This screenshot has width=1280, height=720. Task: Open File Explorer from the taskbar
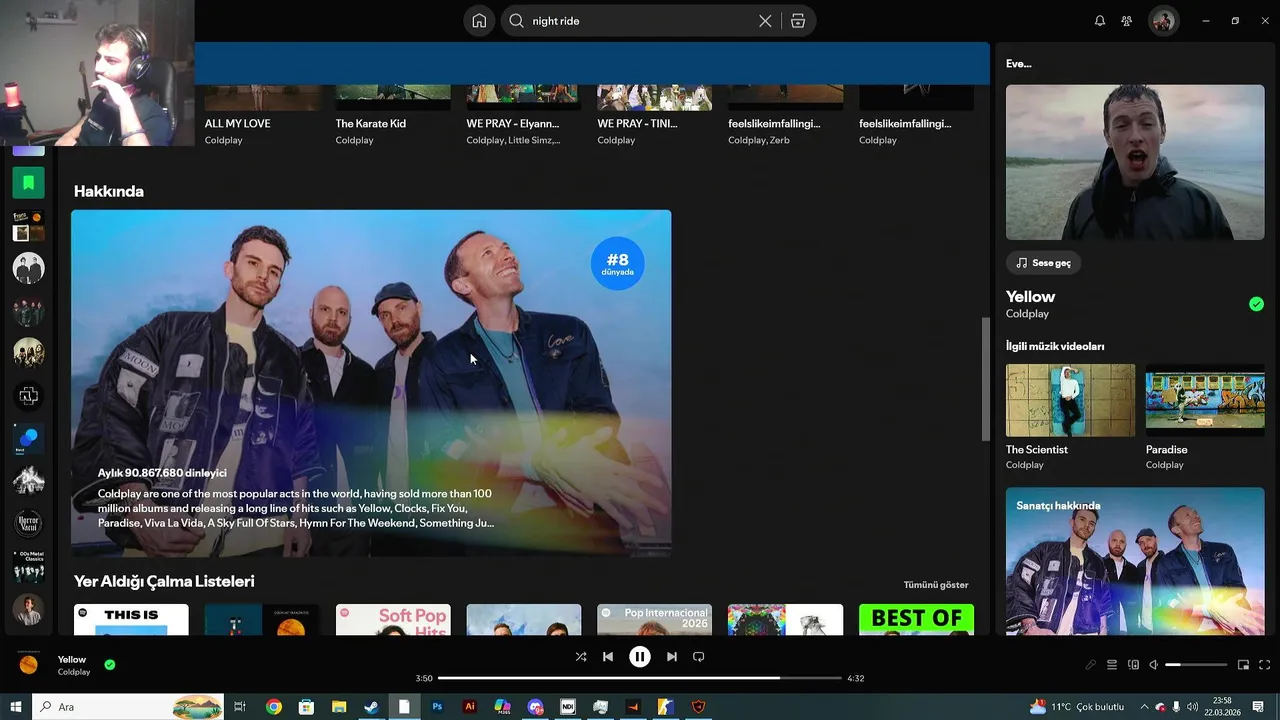339,707
